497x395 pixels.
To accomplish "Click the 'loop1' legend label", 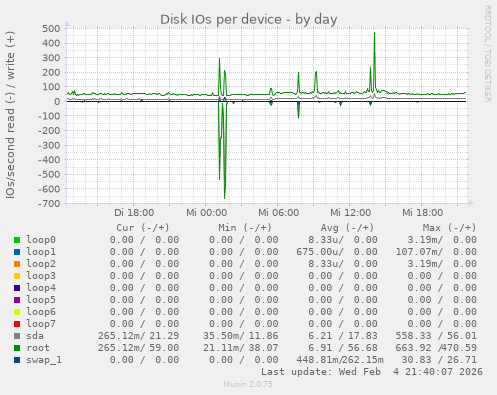I will [x=41, y=252].
